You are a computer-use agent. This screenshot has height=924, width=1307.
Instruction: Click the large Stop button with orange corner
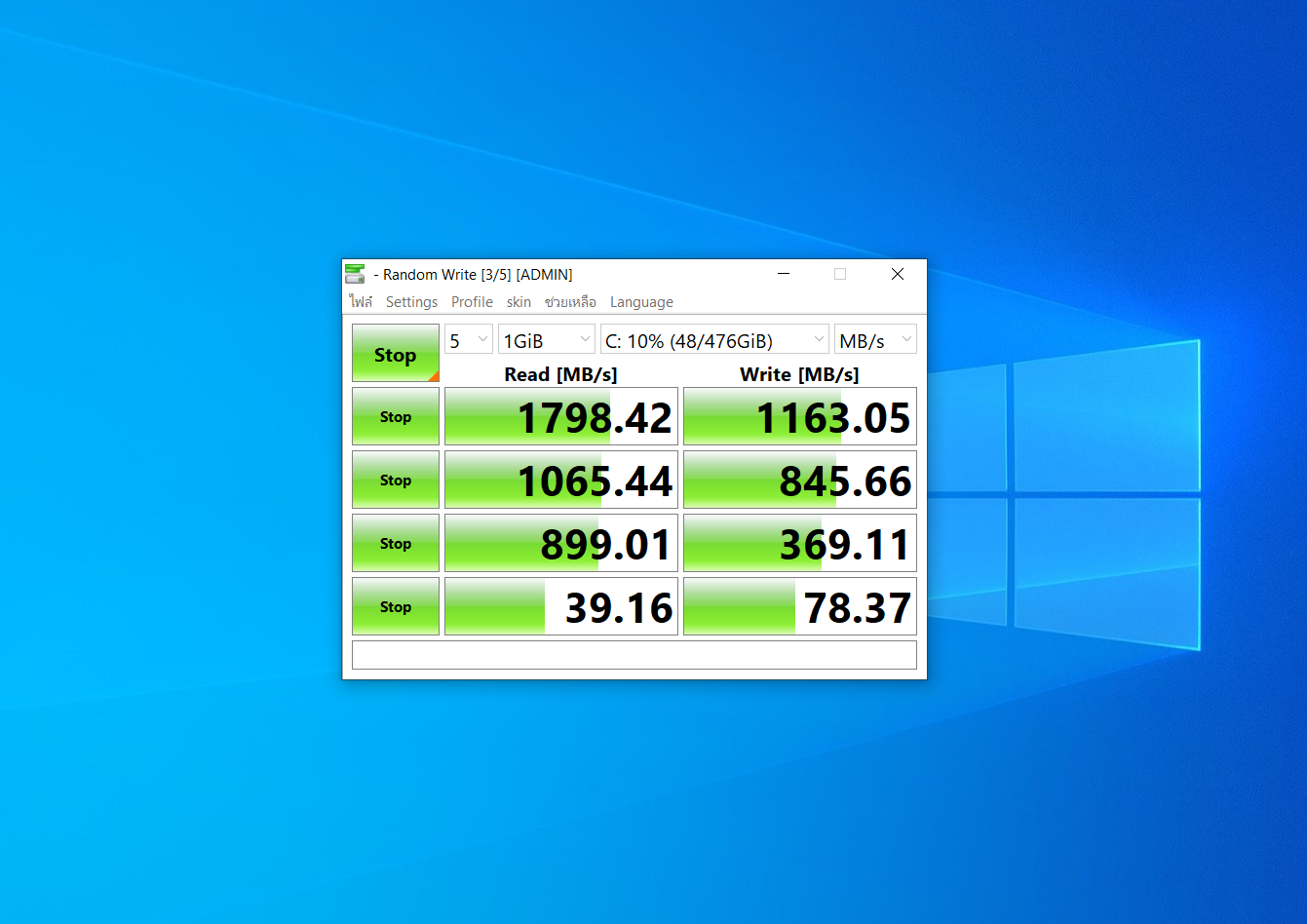[396, 353]
